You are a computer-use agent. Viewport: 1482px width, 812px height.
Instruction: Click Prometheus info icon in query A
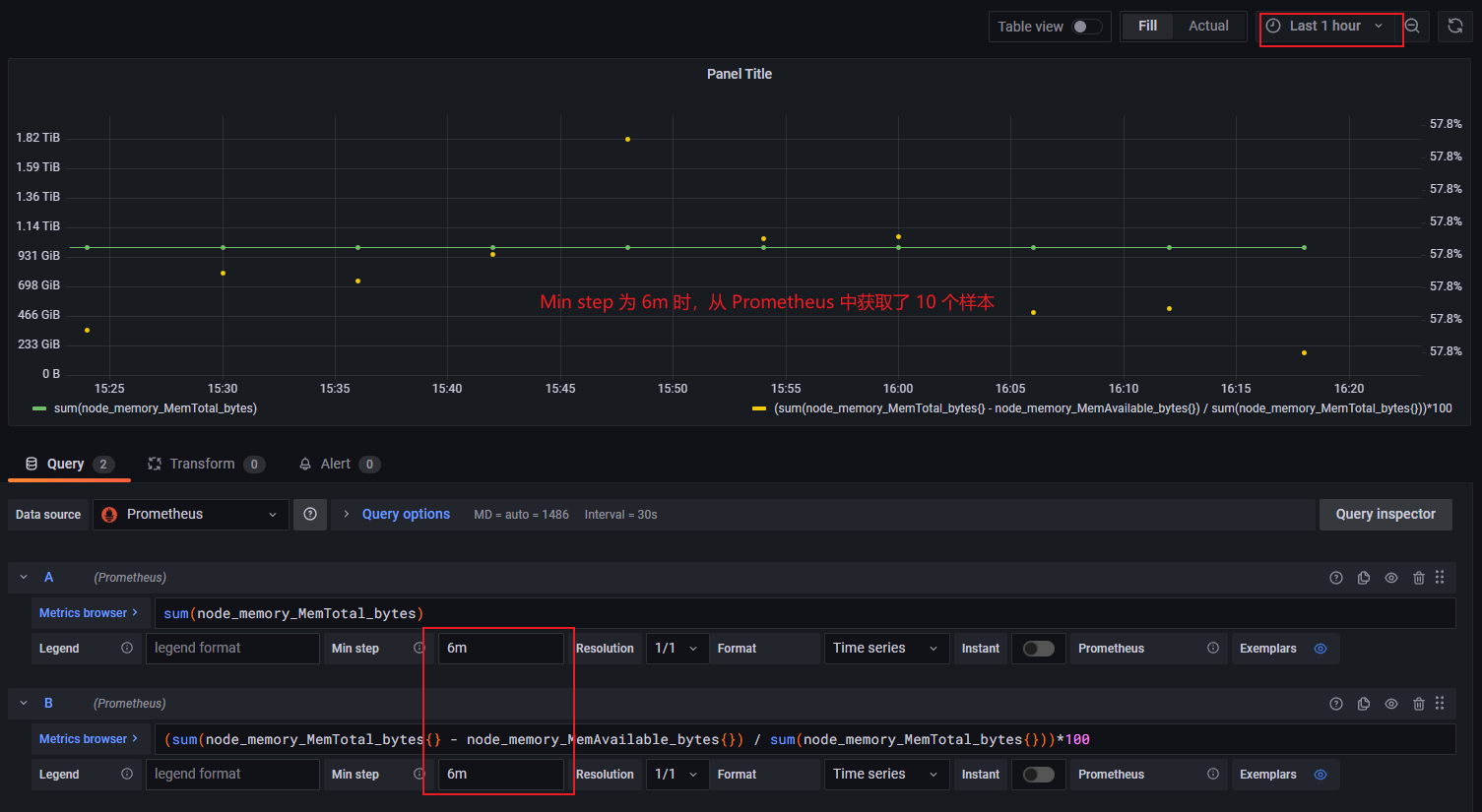coord(1213,648)
